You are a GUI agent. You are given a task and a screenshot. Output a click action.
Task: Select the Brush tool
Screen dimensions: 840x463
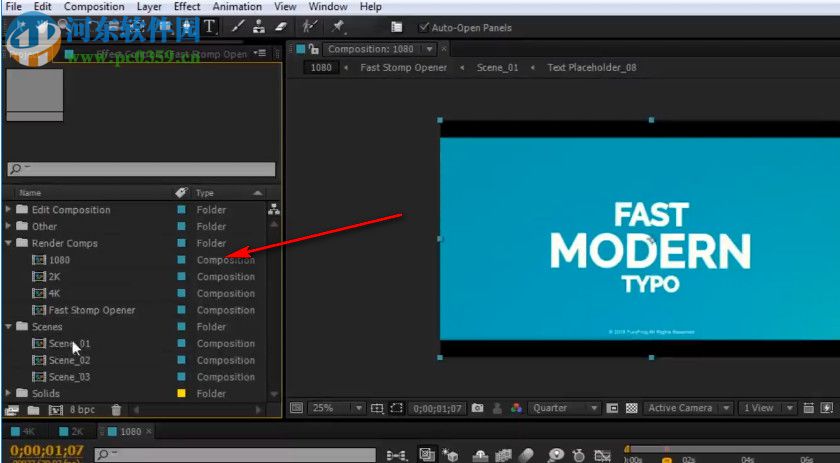[x=238, y=27]
